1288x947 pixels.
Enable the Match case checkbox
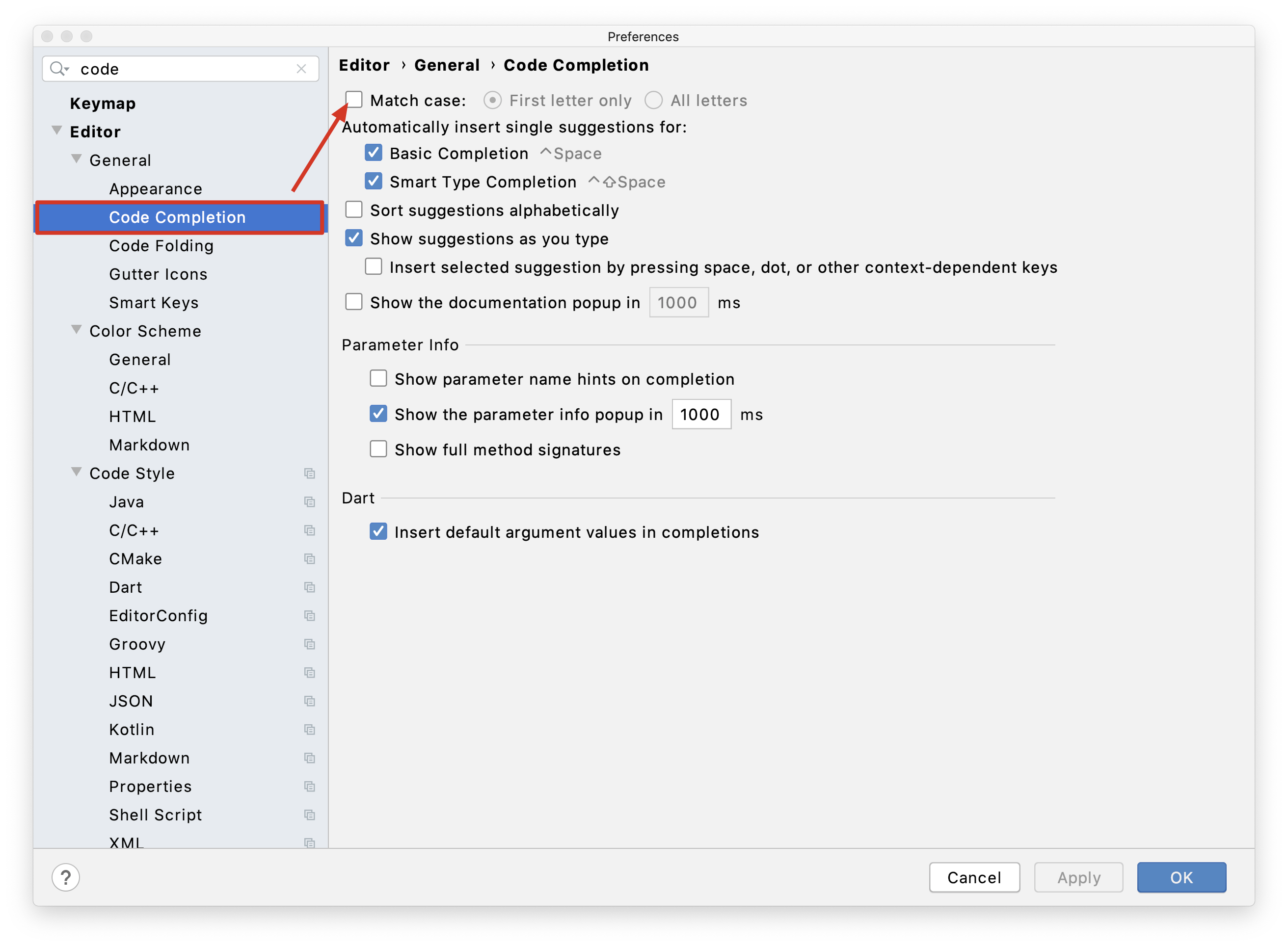point(354,100)
